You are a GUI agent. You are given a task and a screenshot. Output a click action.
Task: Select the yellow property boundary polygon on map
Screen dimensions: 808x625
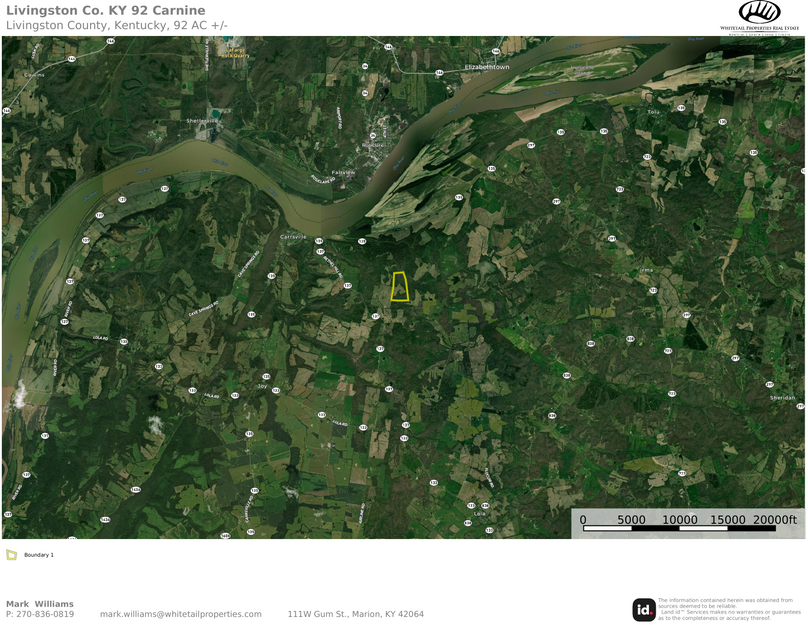pos(400,286)
